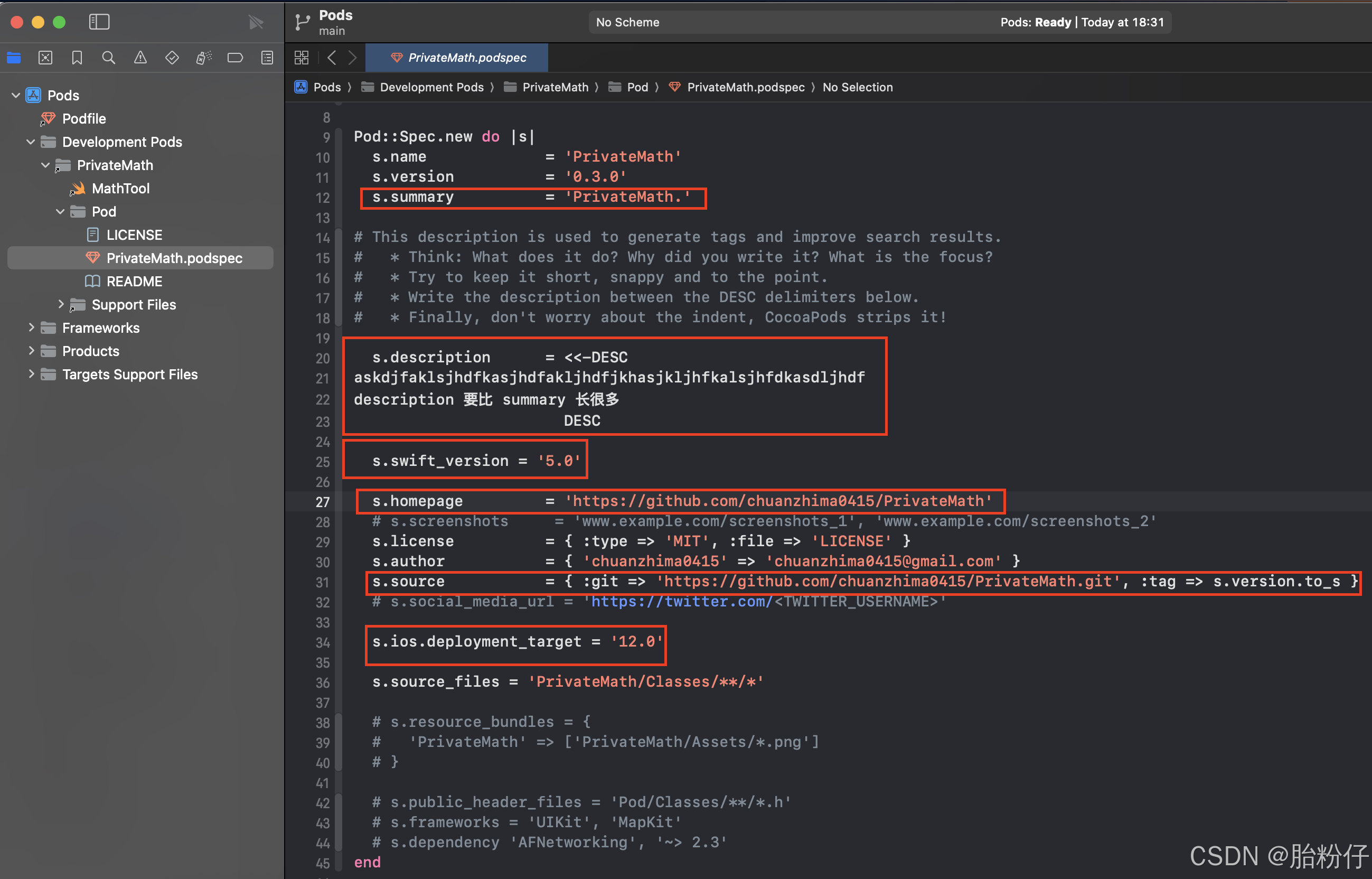Click the Targets Support Files label
Image resolution: width=1372 pixels, height=879 pixels.
[130, 375]
